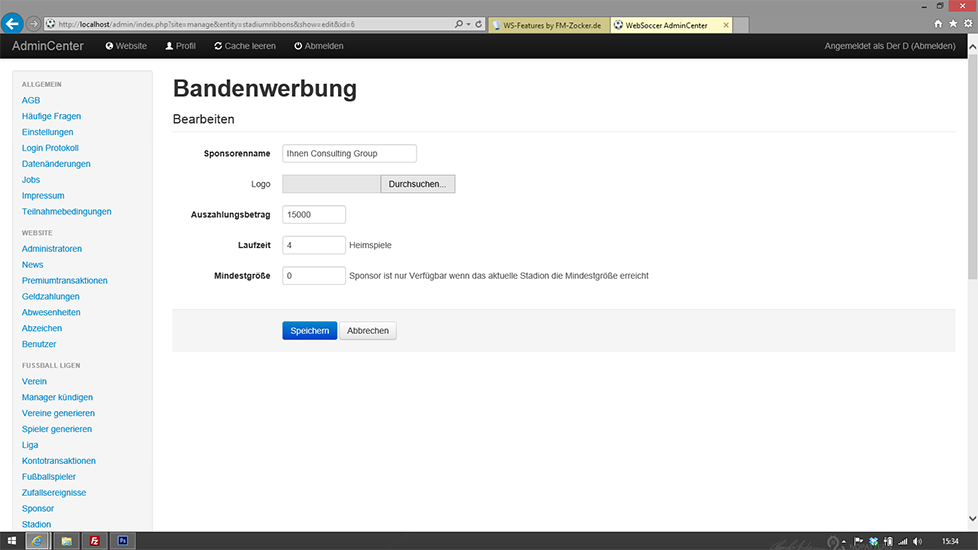This screenshot has height=550, width=978.
Task: Open Photoshop from the taskbar
Action: (122, 541)
